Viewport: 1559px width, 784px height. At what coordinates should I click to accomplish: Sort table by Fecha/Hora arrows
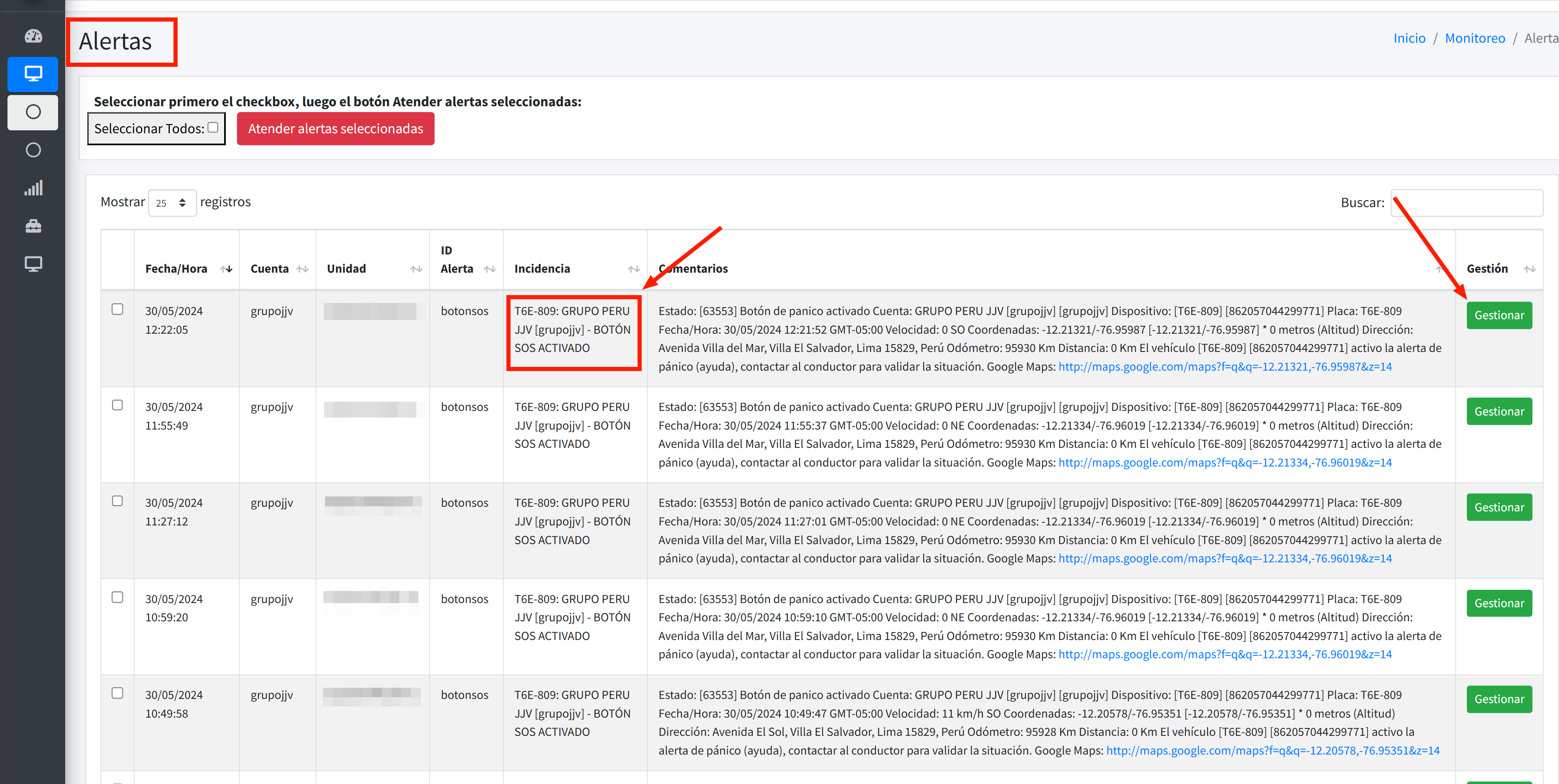point(226,269)
